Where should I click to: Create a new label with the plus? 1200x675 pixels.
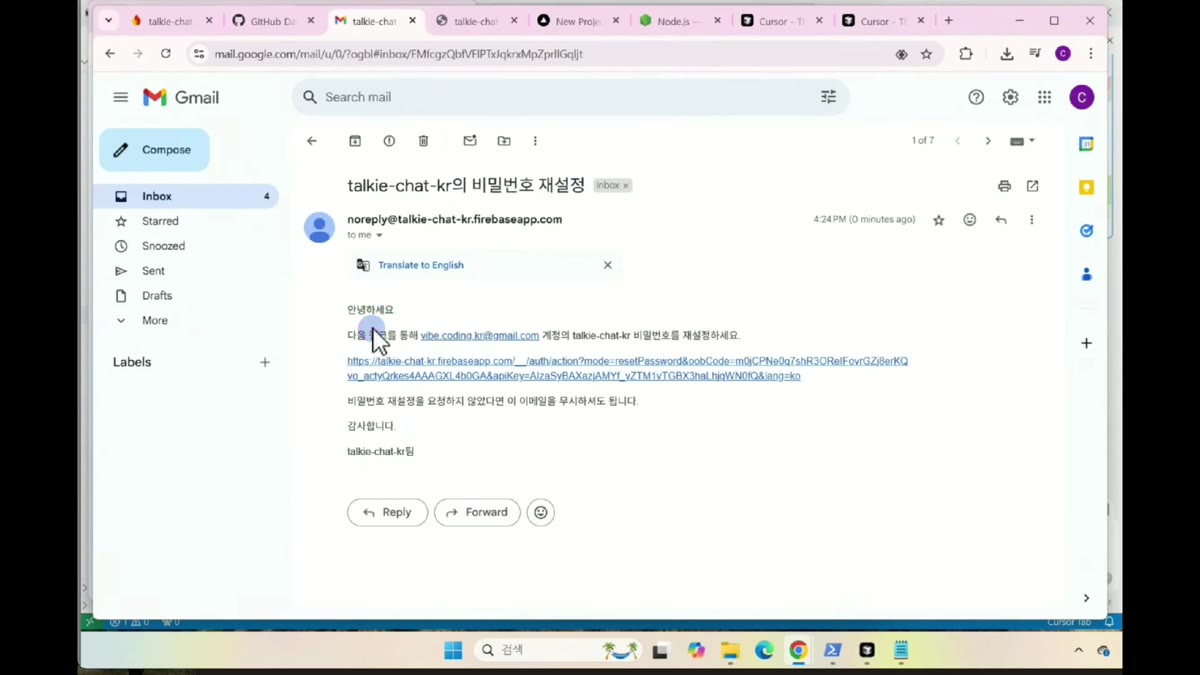coord(265,362)
